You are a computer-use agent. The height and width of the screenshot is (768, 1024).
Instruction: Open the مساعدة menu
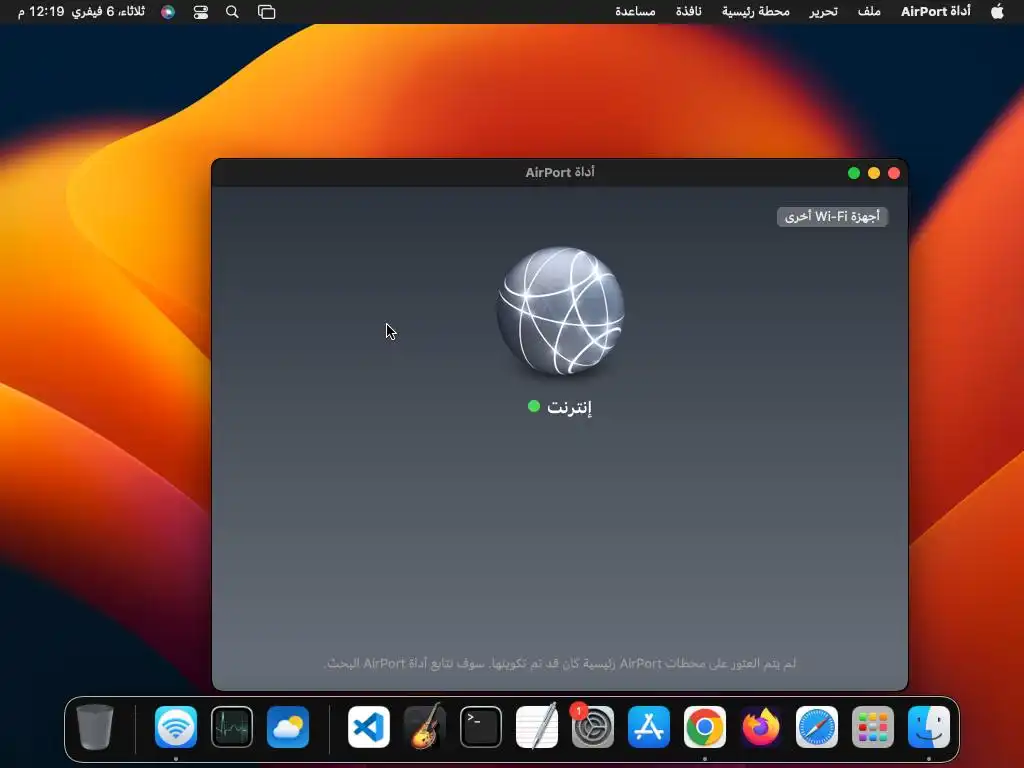pyautogui.click(x=635, y=12)
